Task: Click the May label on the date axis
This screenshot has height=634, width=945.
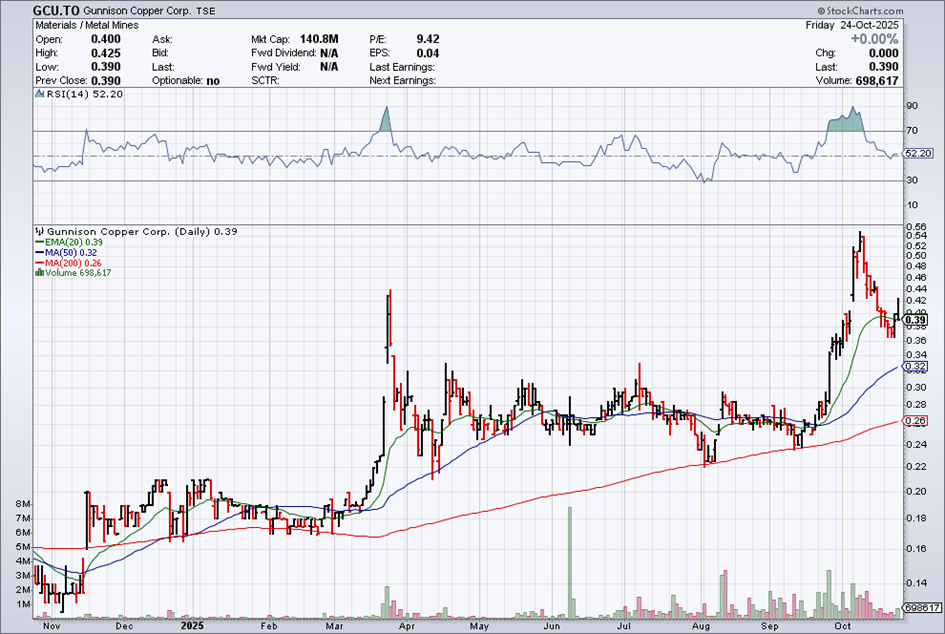Action: click(x=479, y=626)
